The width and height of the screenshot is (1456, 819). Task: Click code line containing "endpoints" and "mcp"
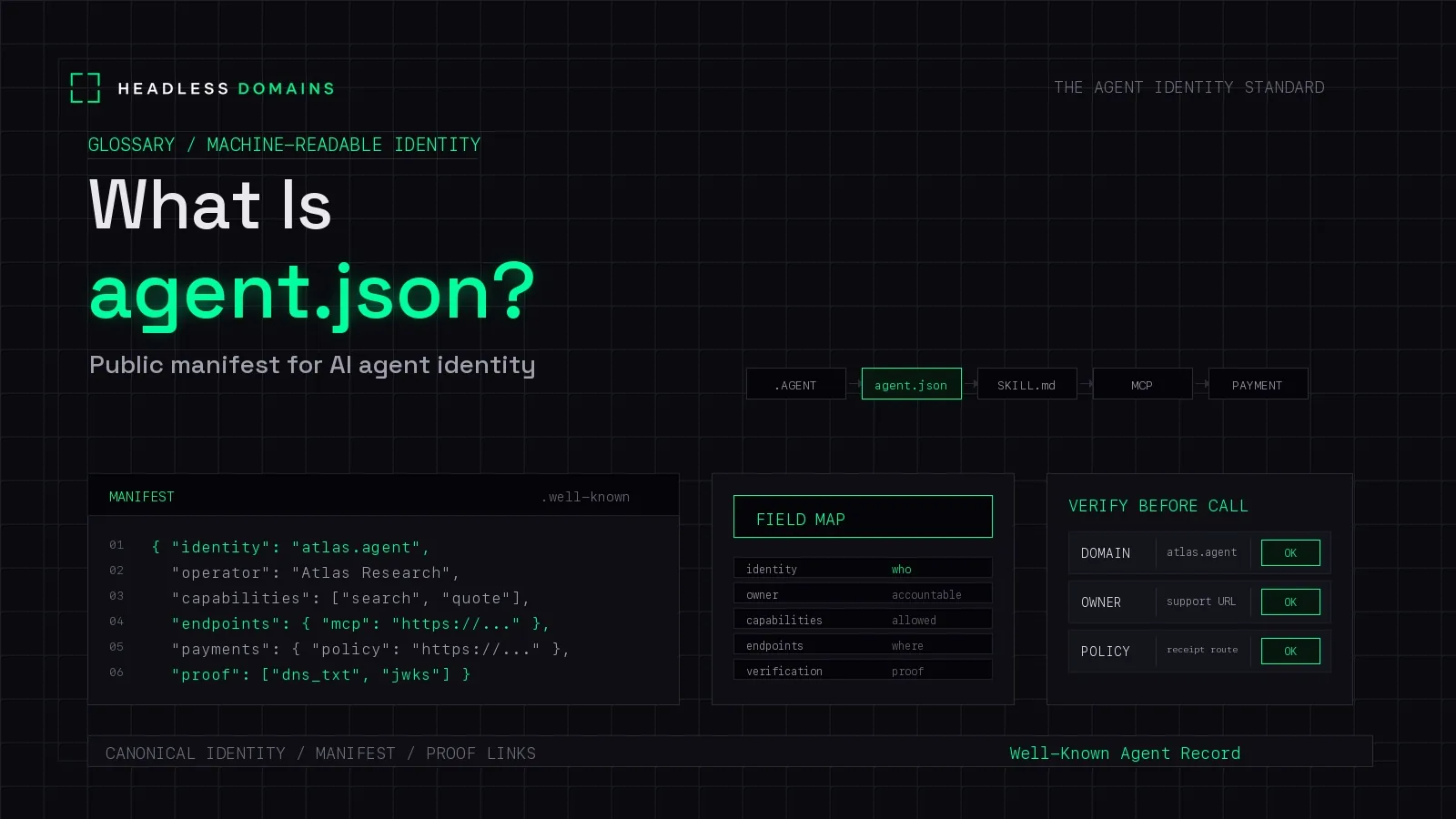pos(360,623)
